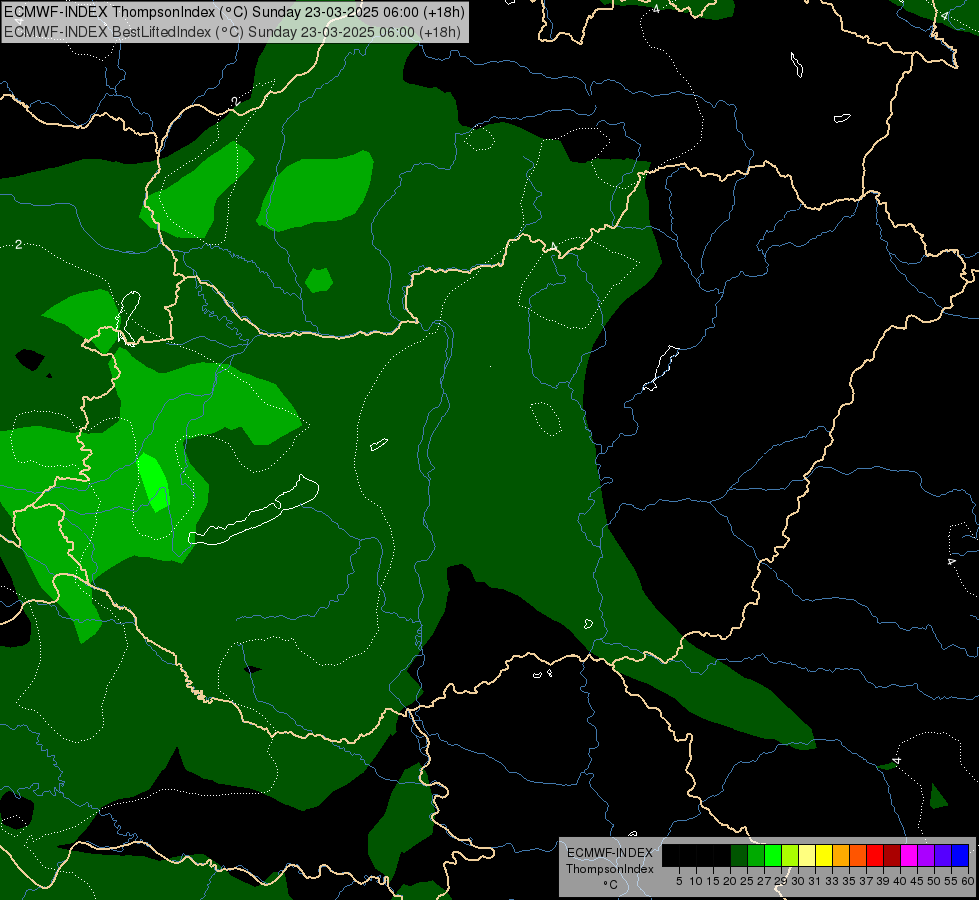Select the blue 55–60 legend swatch
This screenshot has width=979, height=900.
tap(960, 855)
